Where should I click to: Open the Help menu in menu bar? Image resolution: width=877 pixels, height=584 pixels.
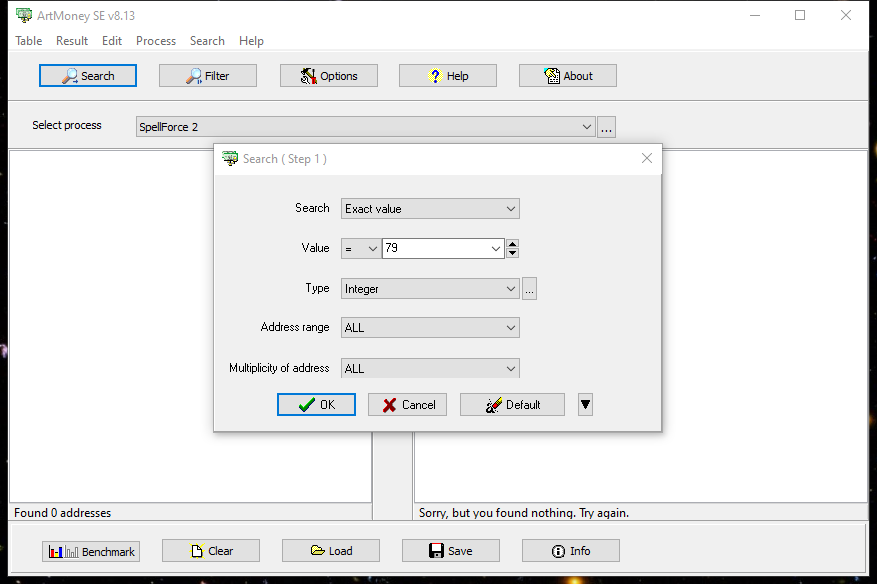(x=251, y=41)
